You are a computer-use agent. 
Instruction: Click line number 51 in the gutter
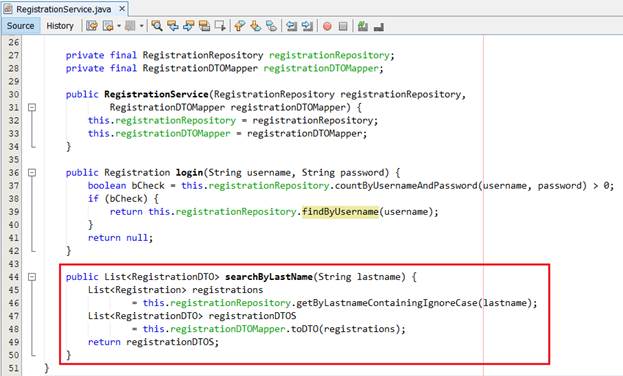coord(14,368)
